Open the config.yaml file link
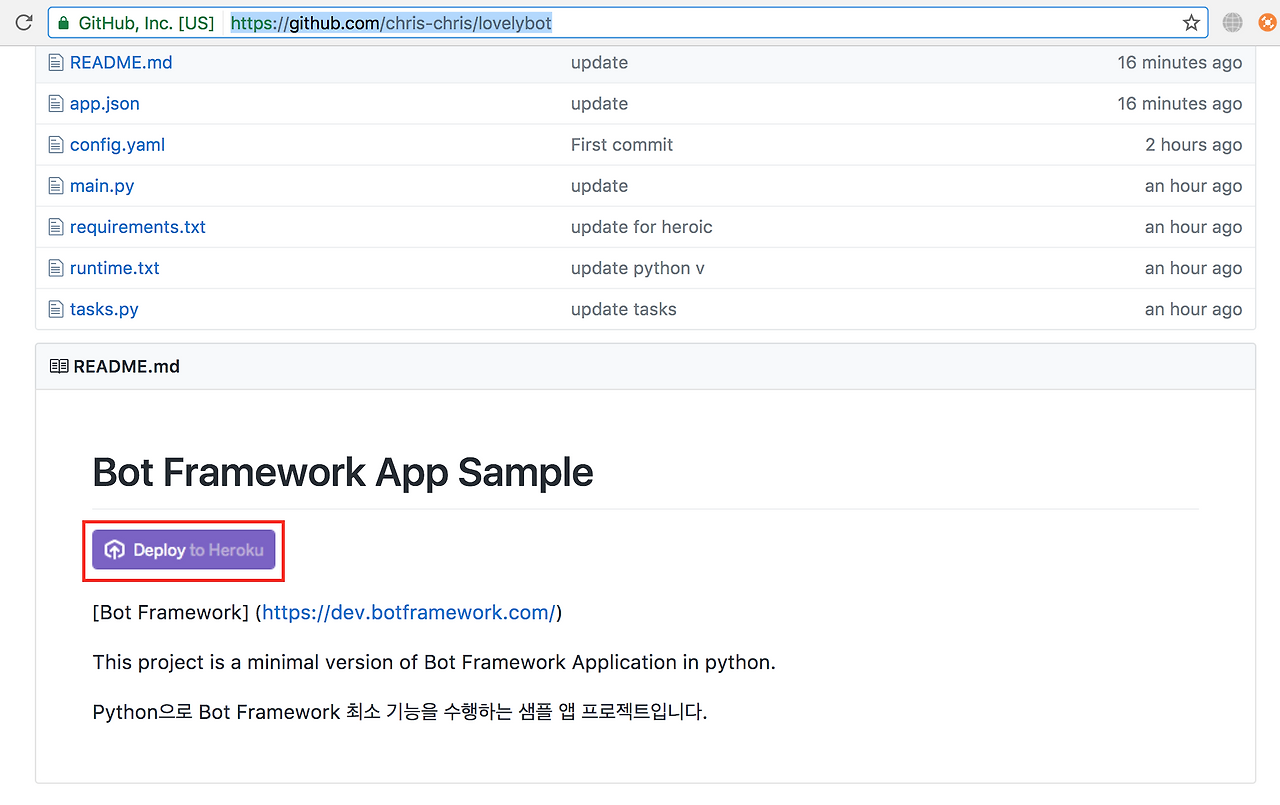 pyautogui.click(x=117, y=144)
